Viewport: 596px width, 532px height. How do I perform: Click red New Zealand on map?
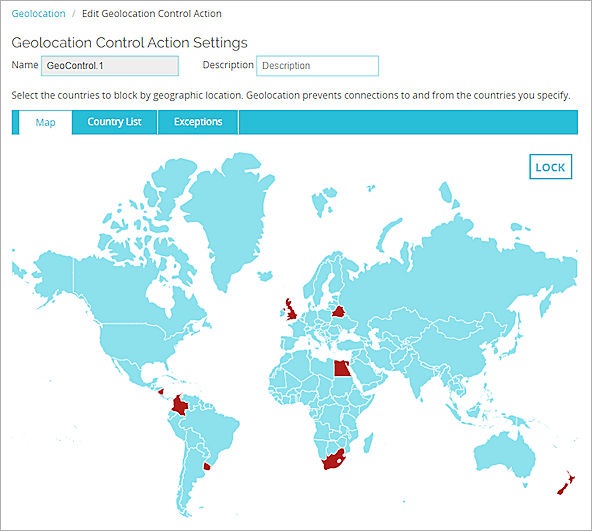coord(565,484)
